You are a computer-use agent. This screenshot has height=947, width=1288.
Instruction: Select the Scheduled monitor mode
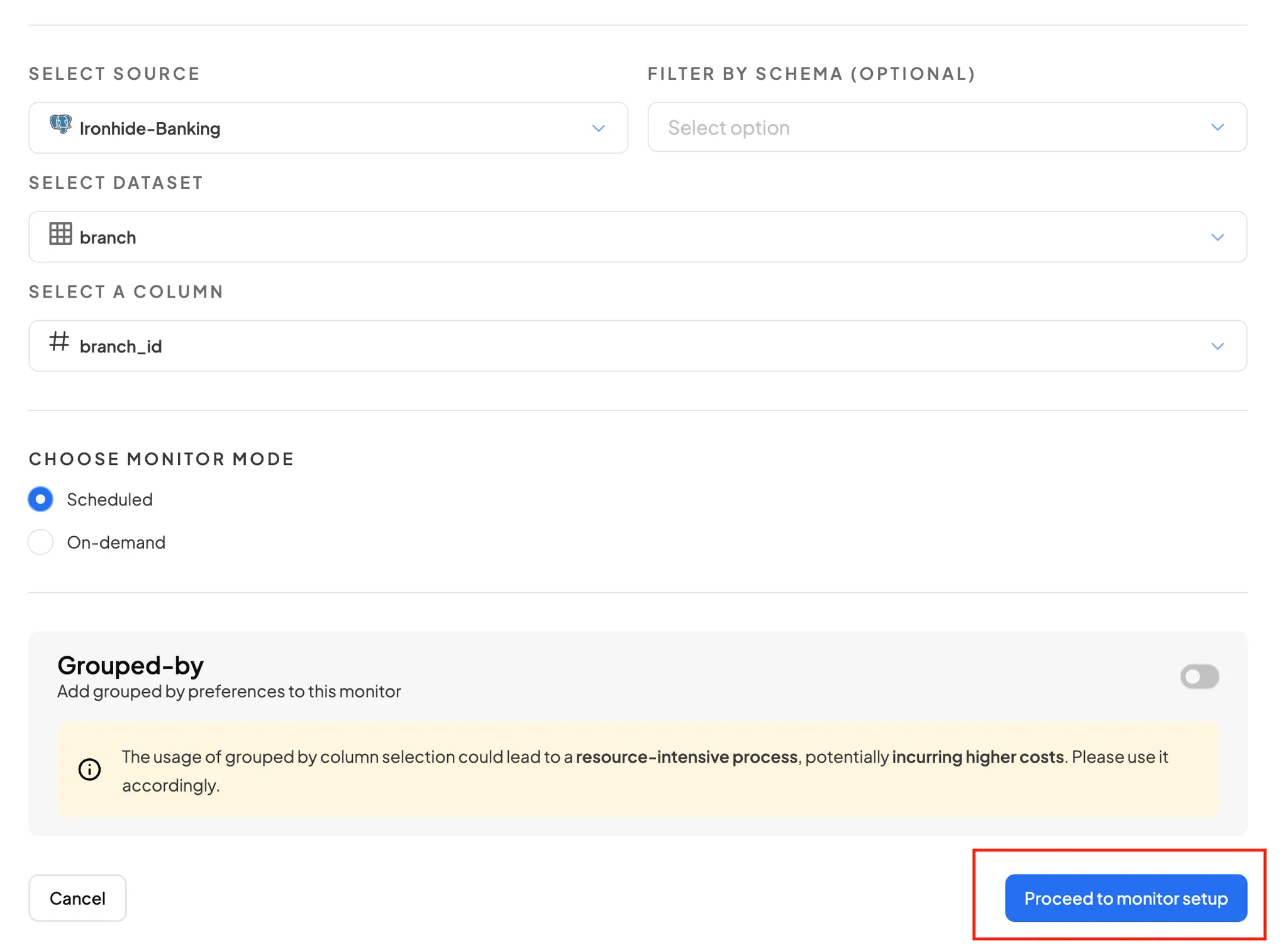[41, 500]
